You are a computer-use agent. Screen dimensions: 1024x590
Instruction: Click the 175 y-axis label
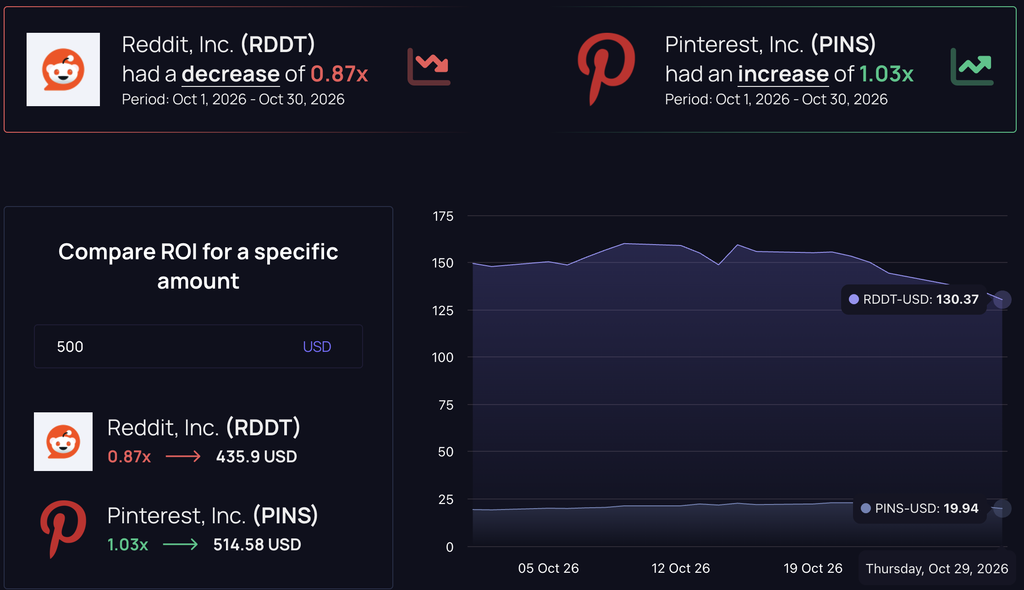[x=443, y=216]
